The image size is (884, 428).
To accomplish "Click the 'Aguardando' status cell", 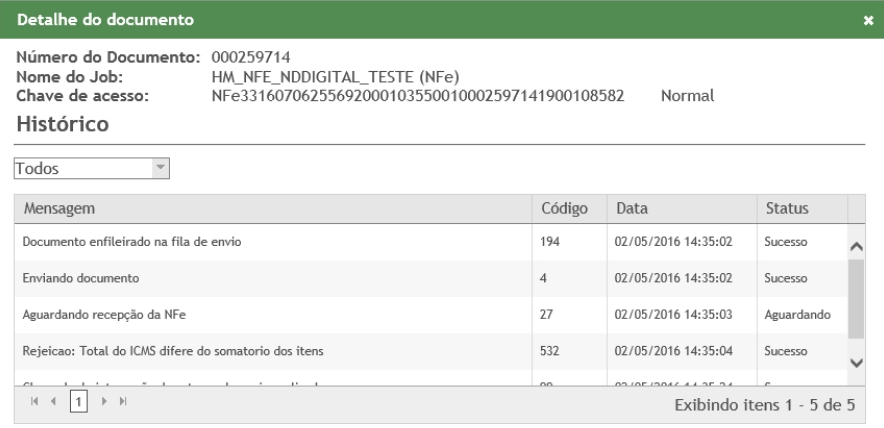I will [x=796, y=314].
